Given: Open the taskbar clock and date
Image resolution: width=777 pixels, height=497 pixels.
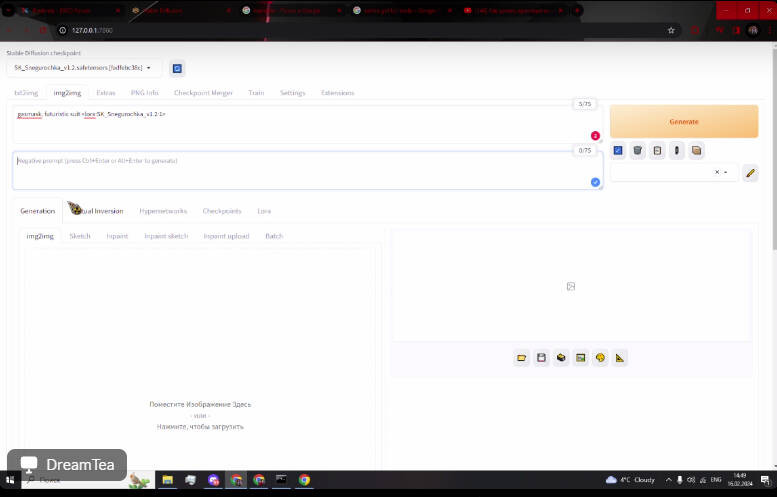Looking at the screenshot, I should [739, 480].
